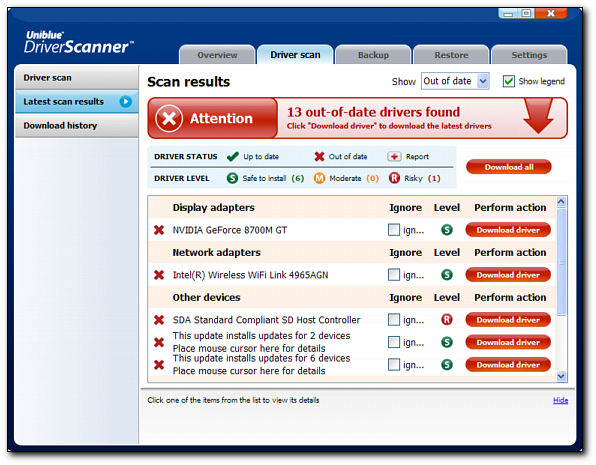Select Latest scan results in sidebar

[x=77, y=102]
